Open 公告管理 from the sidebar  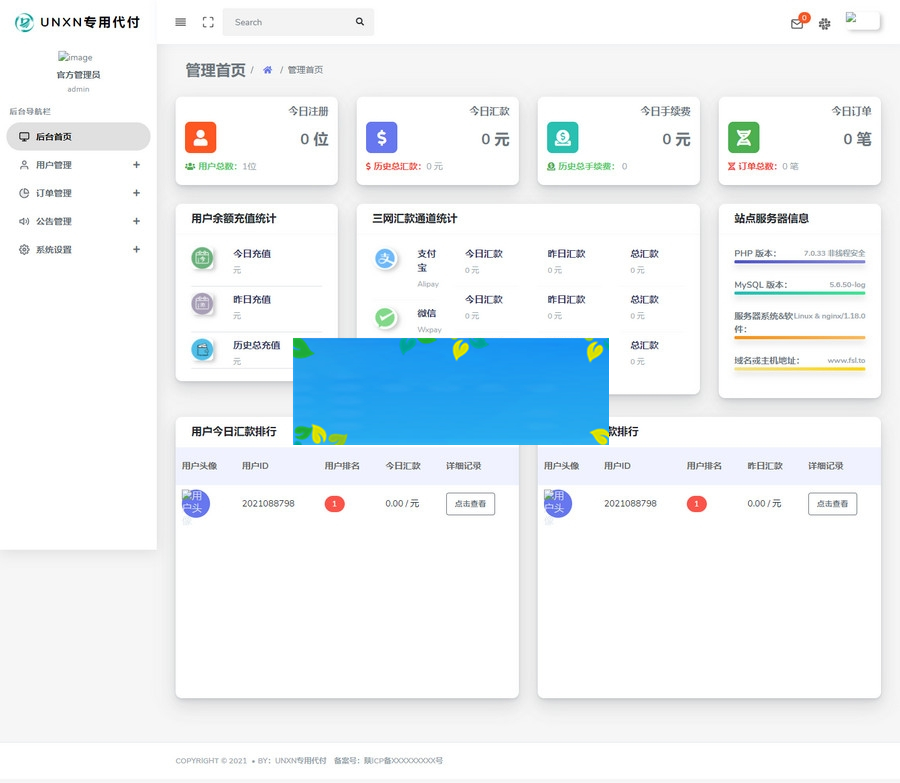click(x=77, y=221)
